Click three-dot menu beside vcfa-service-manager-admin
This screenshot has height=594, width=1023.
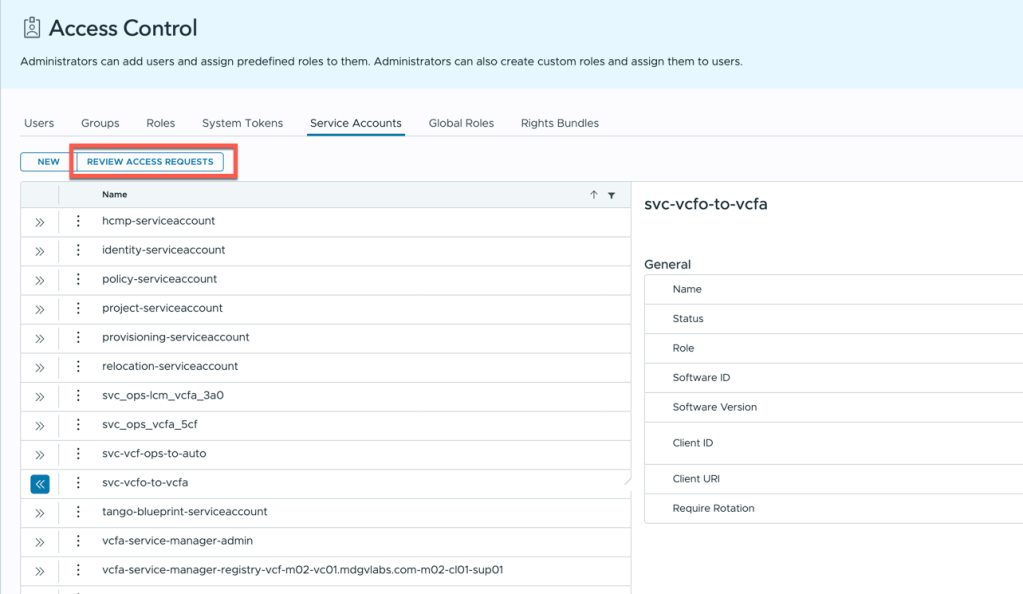(x=78, y=541)
